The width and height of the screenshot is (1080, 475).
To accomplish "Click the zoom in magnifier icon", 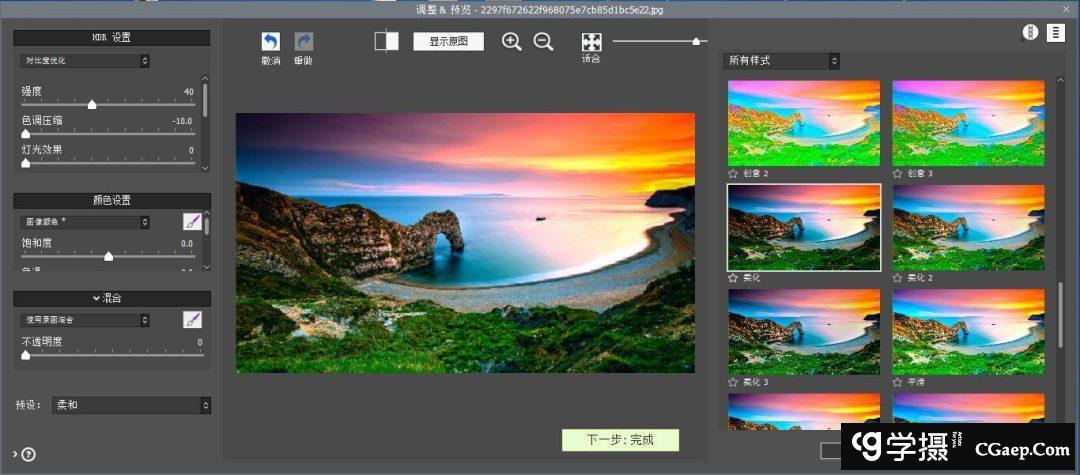I will (x=512, y=42).
